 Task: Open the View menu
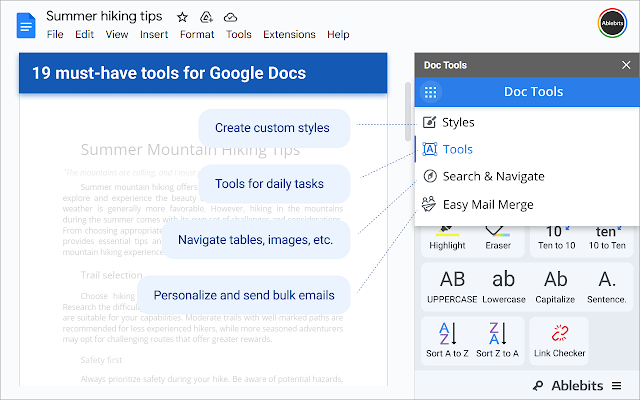[117, 34]
